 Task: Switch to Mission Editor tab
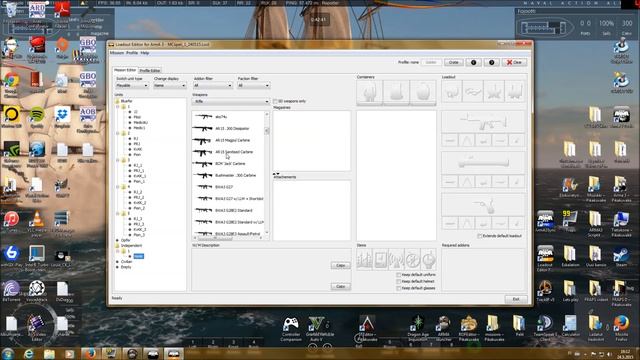(125, 70)
